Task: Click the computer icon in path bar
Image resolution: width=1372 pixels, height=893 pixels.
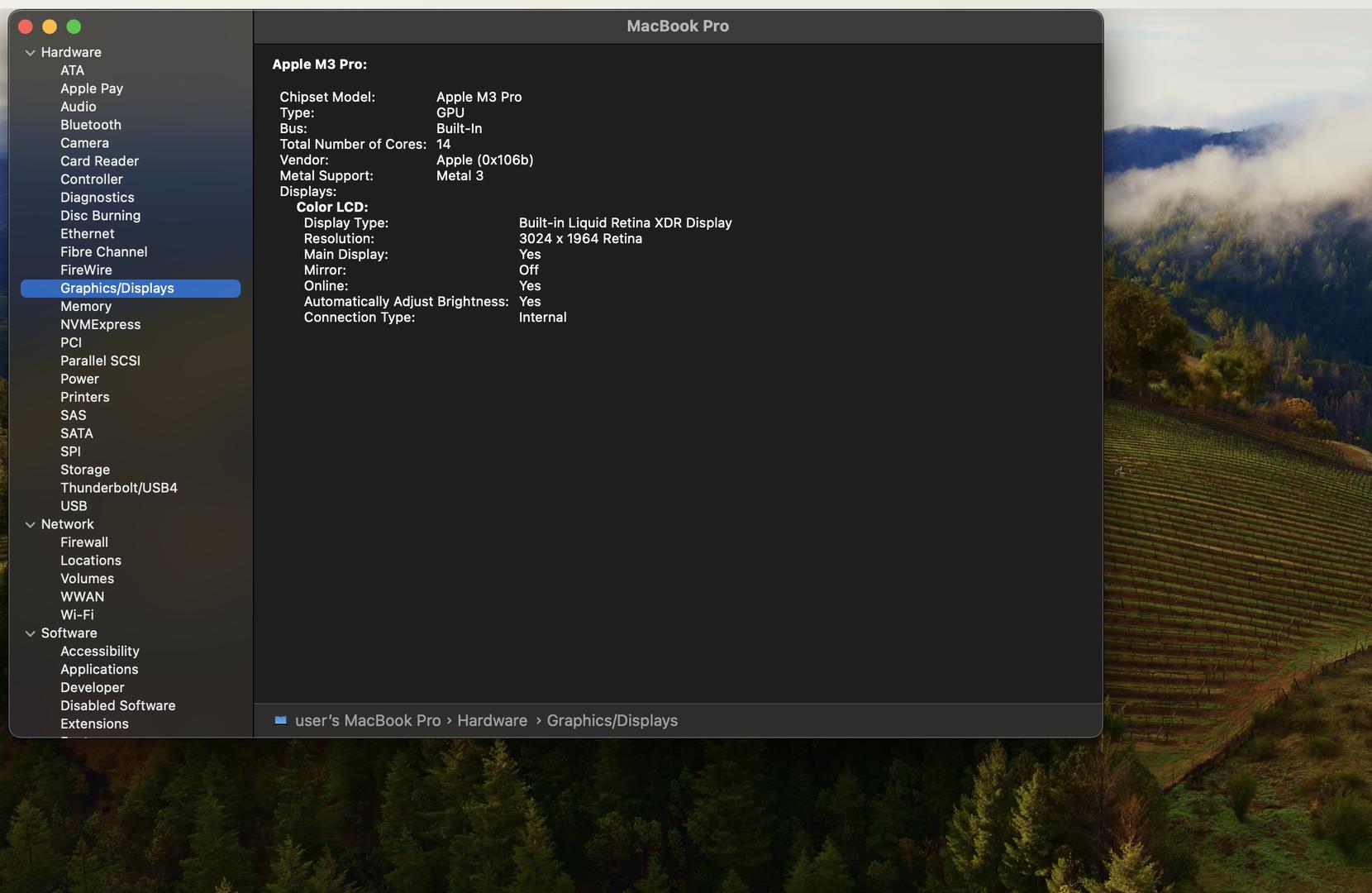Action: [x=280, y=721]
